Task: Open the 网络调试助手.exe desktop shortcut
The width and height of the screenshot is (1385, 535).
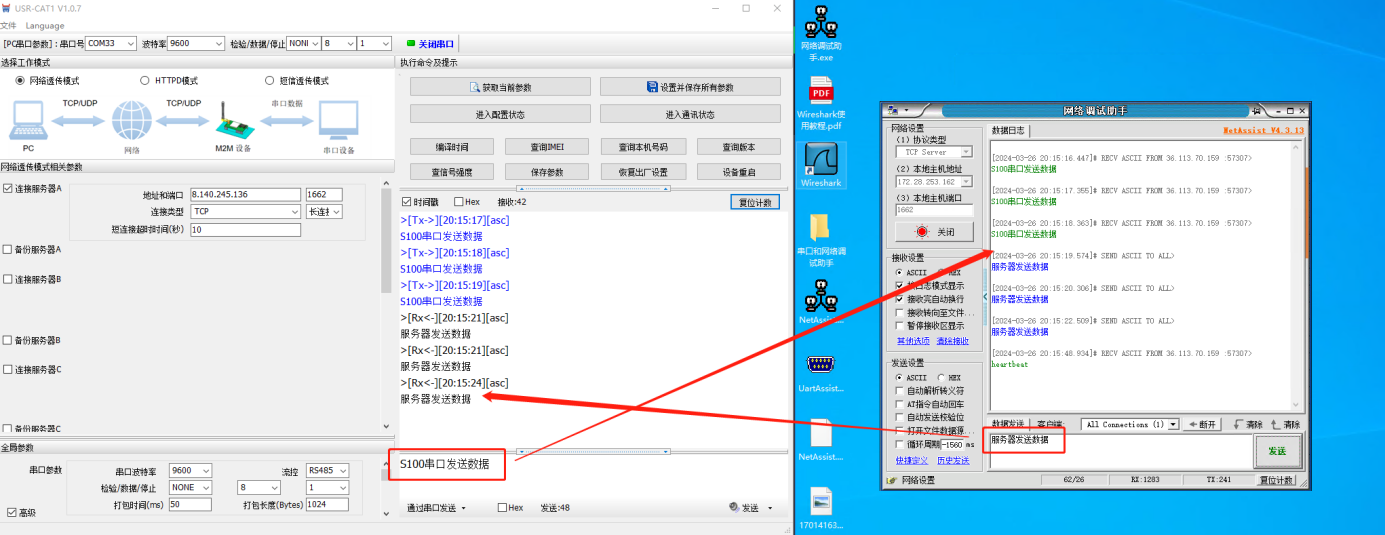Action: click(x=821, y=32)
